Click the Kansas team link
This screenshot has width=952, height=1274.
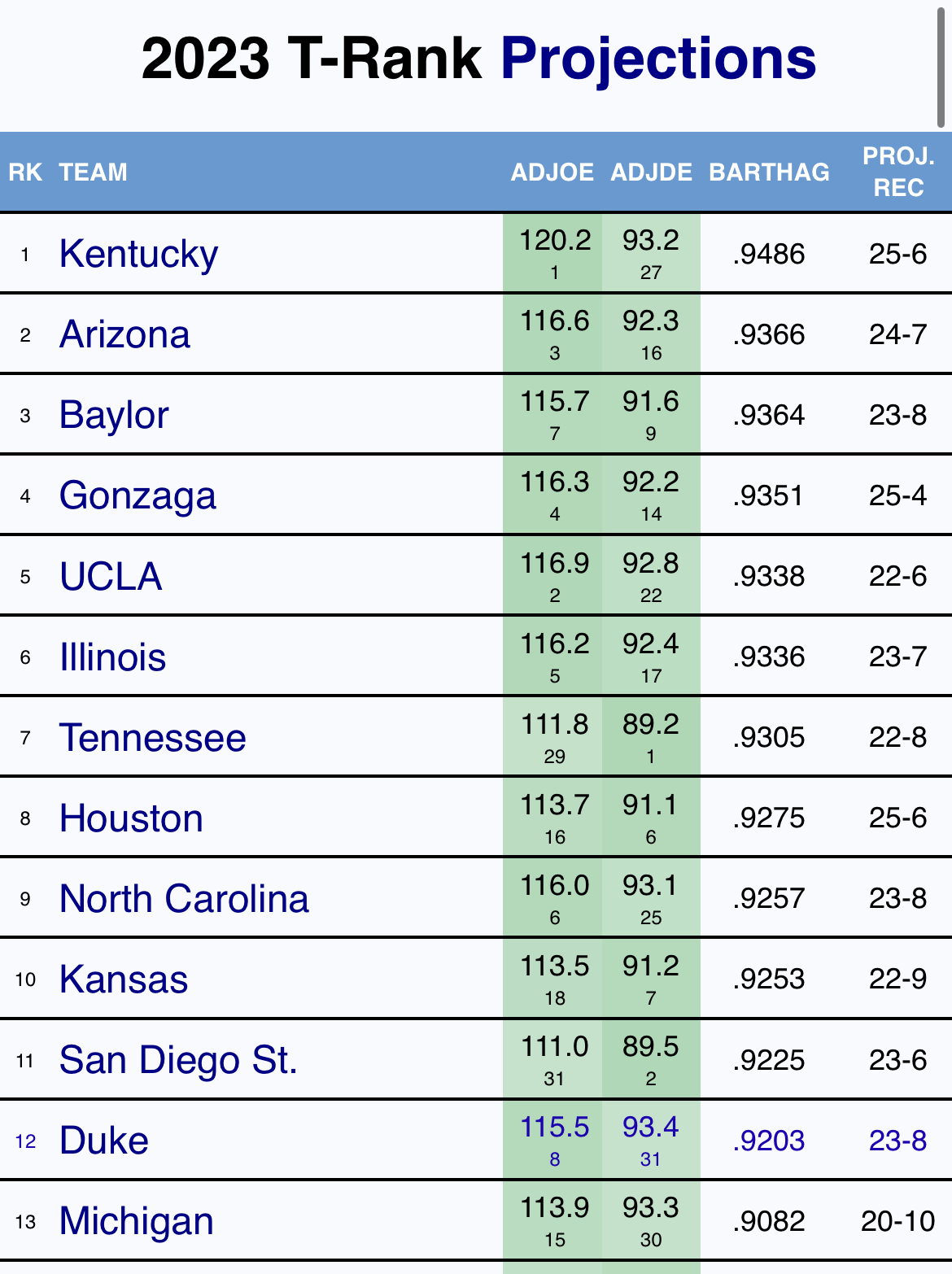[x=124, y=979]
